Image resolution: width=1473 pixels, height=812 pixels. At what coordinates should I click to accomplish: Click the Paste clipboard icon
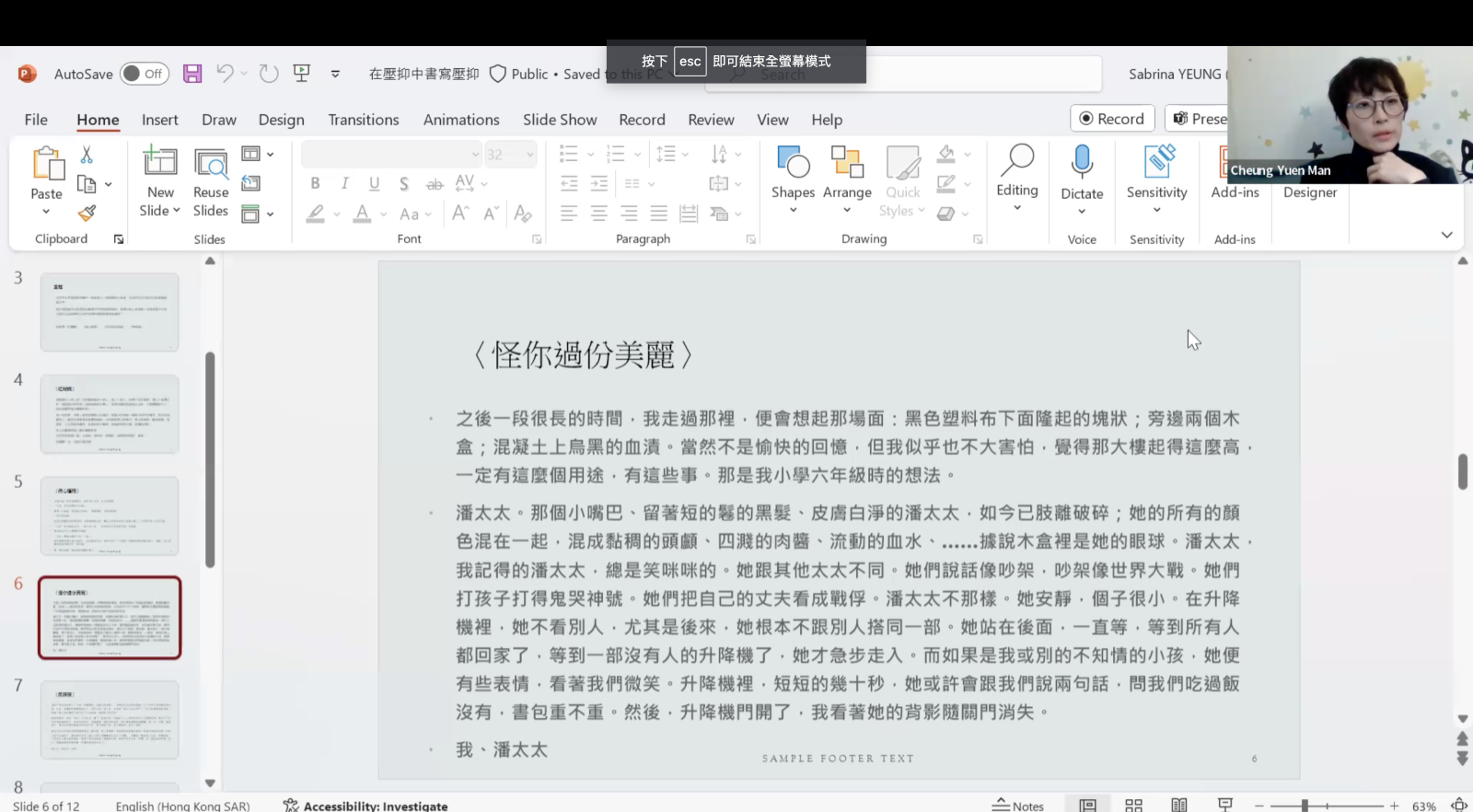coord(47,164)
